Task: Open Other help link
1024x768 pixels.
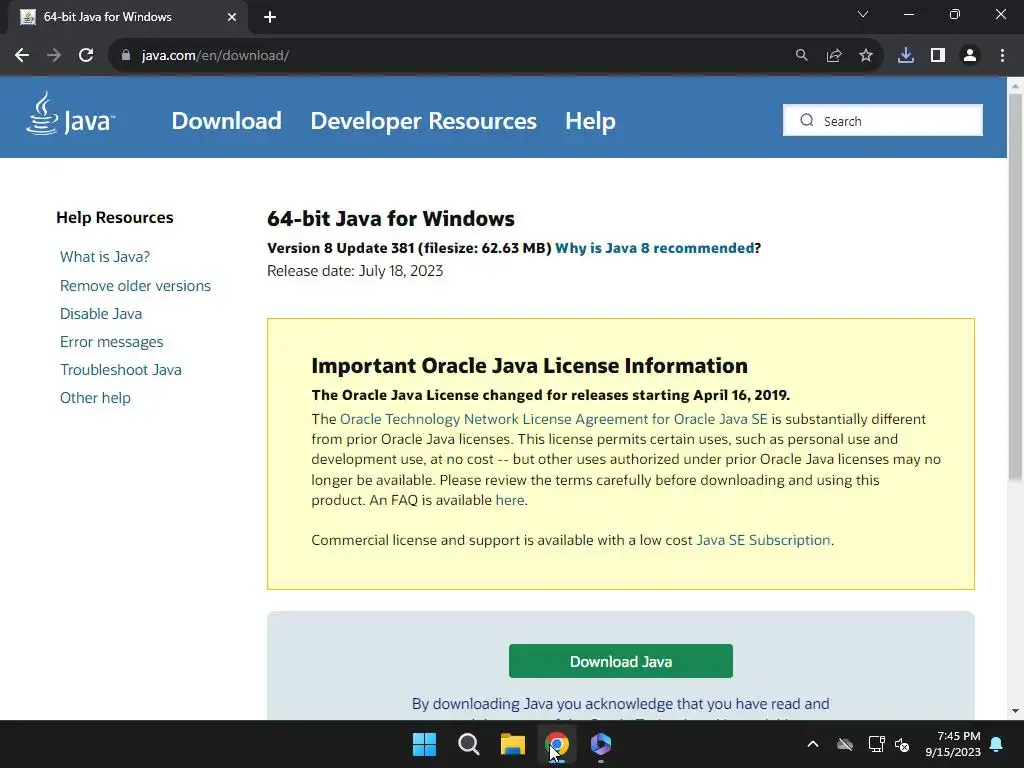Action: point(95,398)
